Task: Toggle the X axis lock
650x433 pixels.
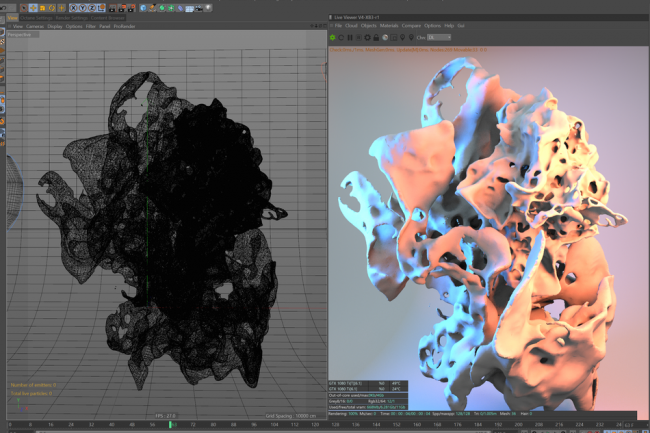Action: click(74, 8)
